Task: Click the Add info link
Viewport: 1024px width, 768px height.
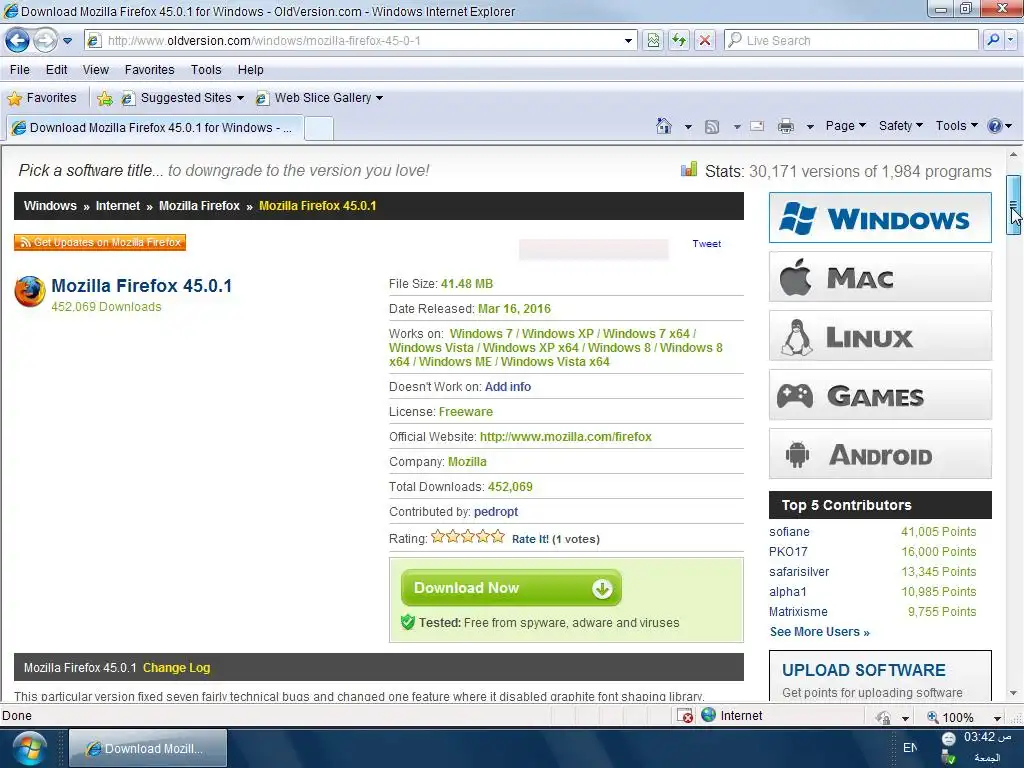Action: click(507, 387)
